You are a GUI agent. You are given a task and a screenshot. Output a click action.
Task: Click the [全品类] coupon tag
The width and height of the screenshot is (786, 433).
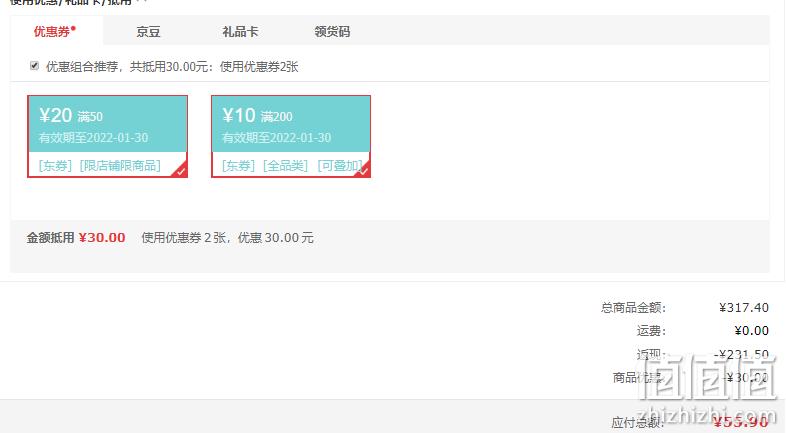[286, 165]
